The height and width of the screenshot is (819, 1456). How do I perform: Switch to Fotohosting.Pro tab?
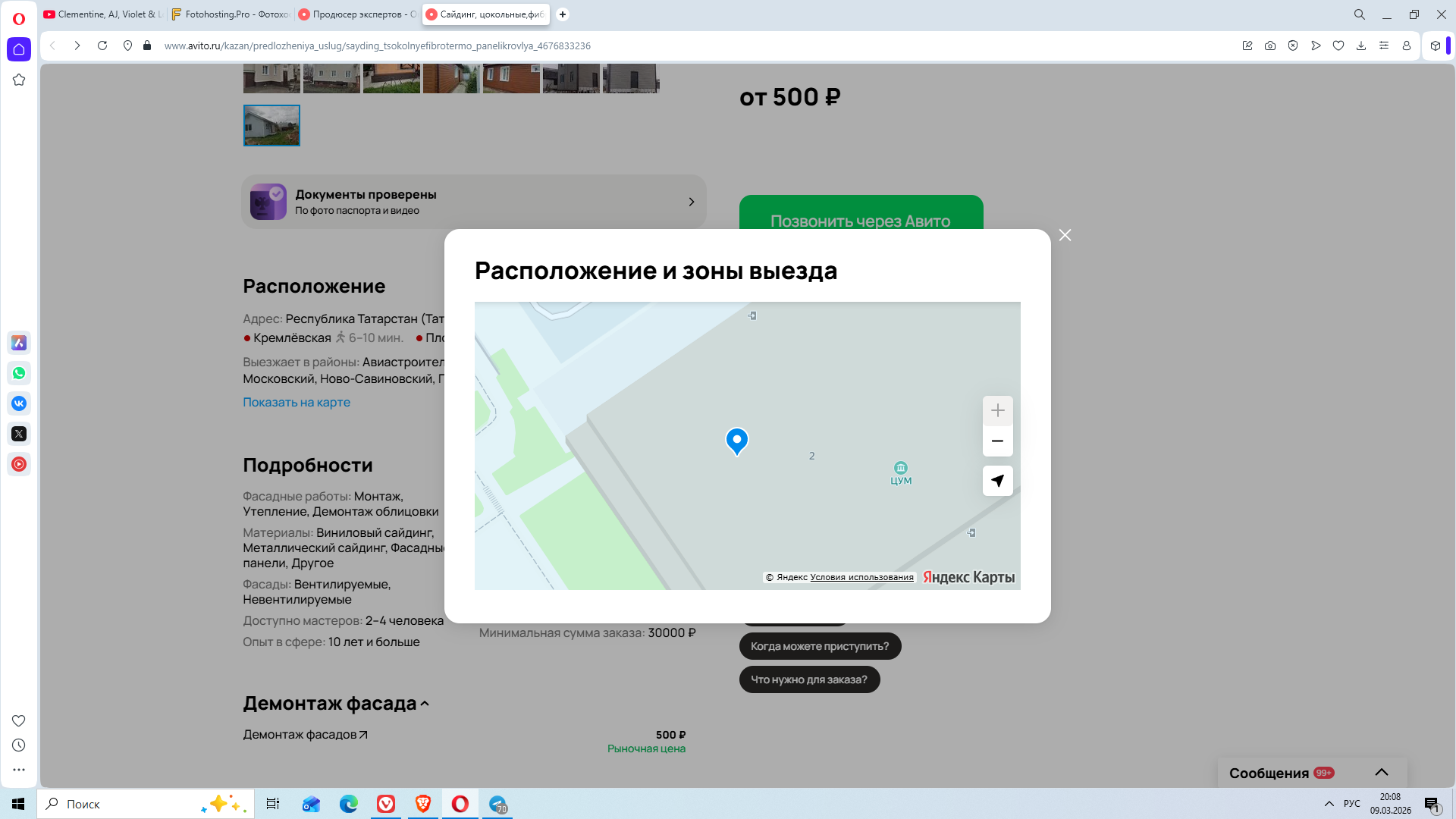231,14
